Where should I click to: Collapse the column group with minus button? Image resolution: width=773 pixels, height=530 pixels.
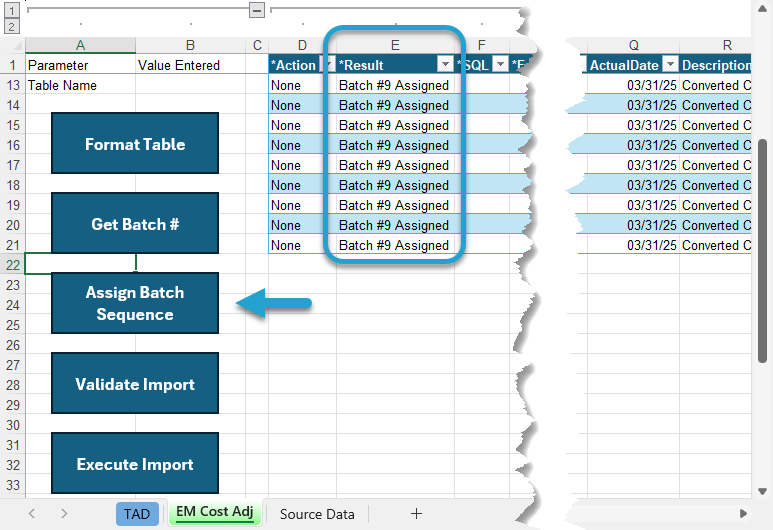(256, 10)
